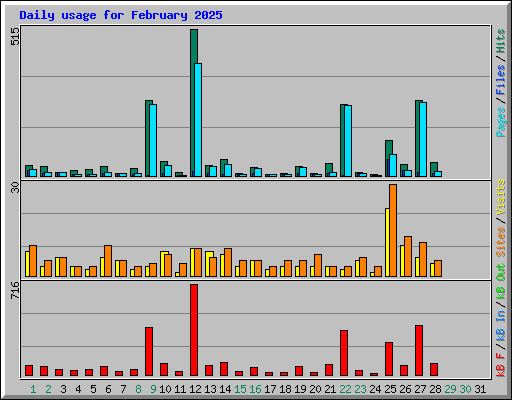Select the tallest red kB F bar, day 12
The height and width of the screenshot is (400, 512).
pos(194,330)
